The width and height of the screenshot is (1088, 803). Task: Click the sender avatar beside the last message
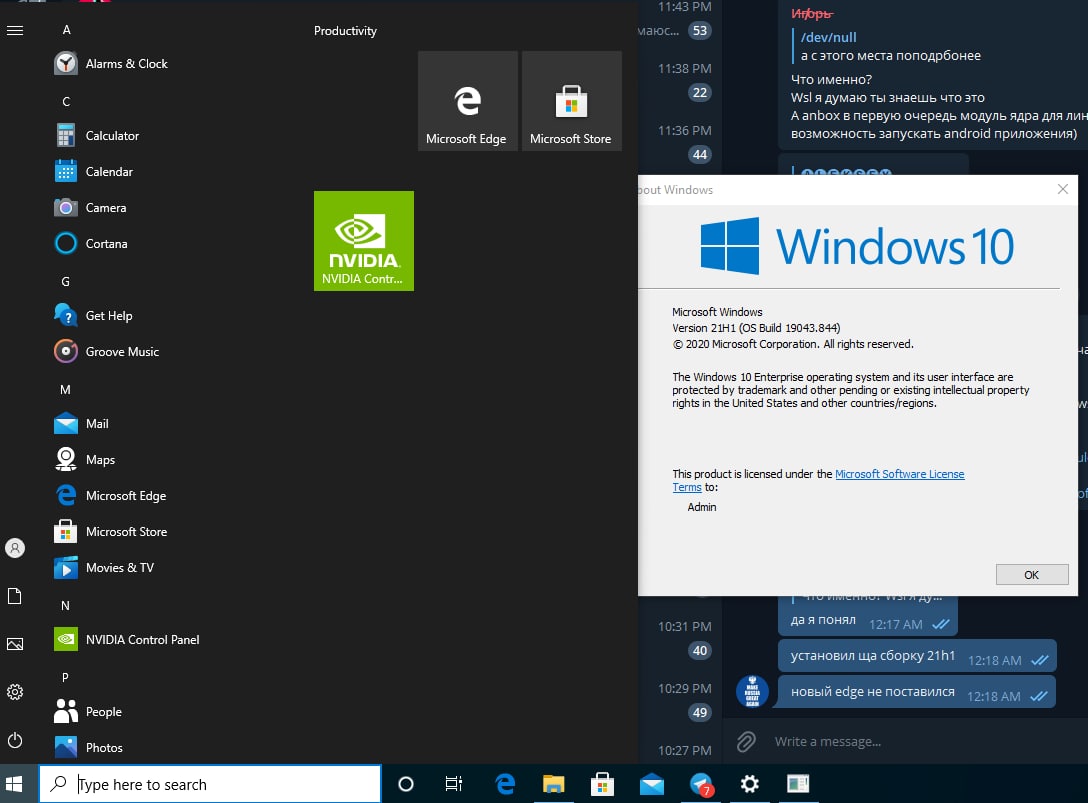[x=752, y=692]
